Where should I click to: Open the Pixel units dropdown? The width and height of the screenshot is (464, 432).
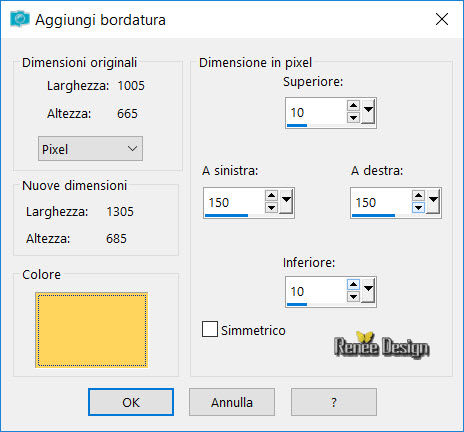[x=90, y=149]
